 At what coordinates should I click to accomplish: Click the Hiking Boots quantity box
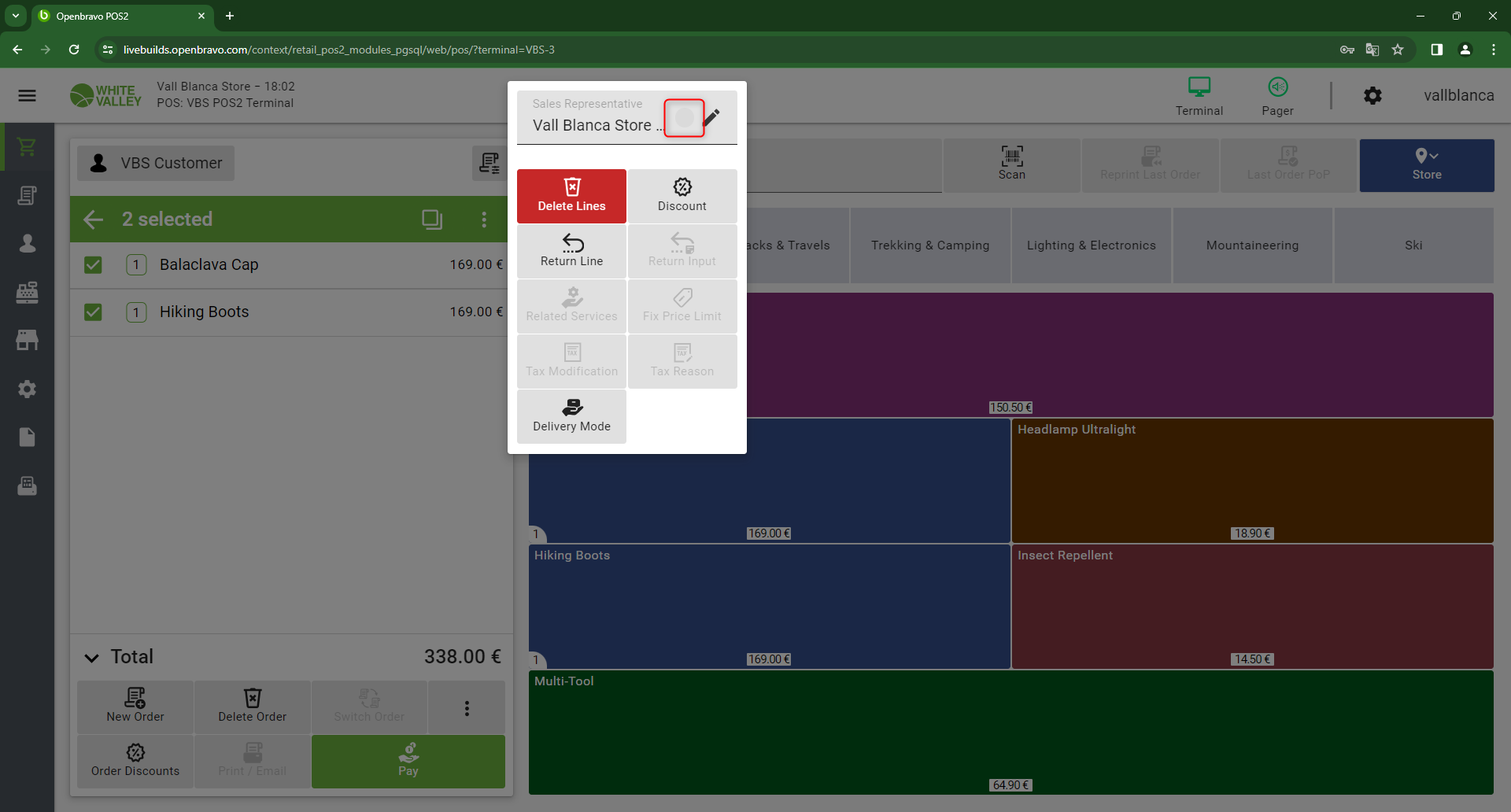(x=136, y=312)
